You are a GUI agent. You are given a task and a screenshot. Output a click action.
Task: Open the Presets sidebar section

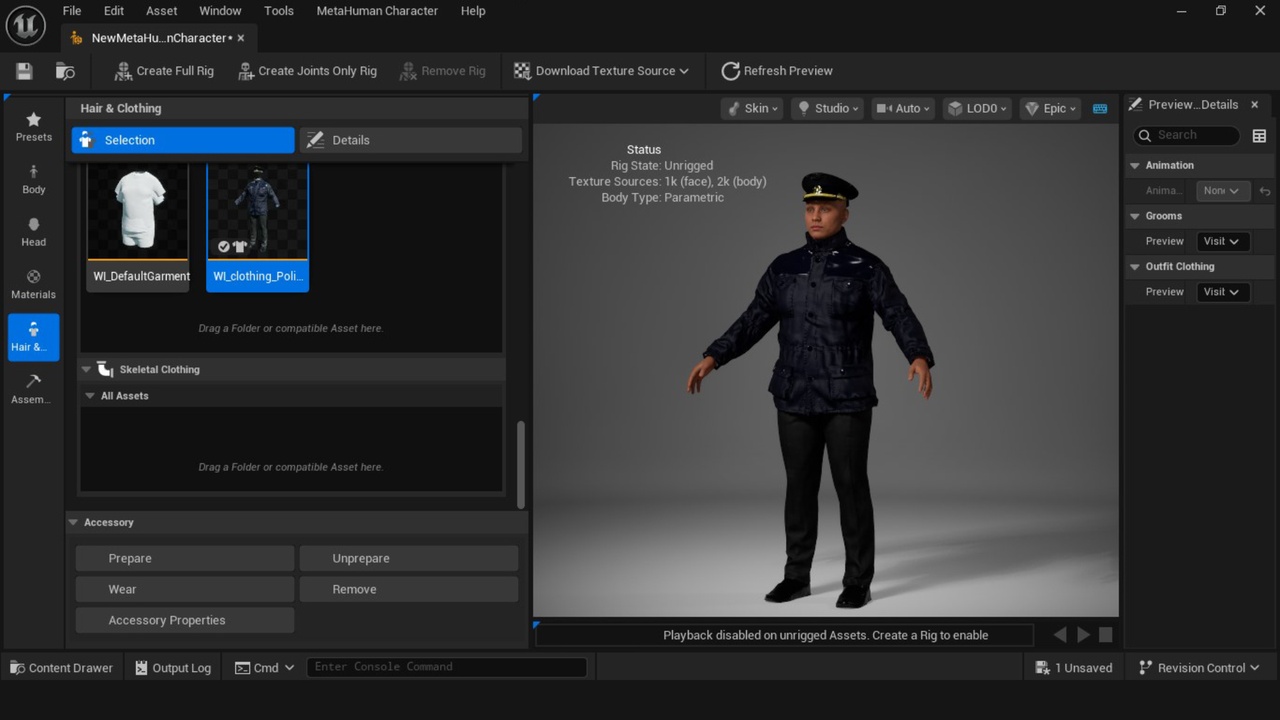34,127
